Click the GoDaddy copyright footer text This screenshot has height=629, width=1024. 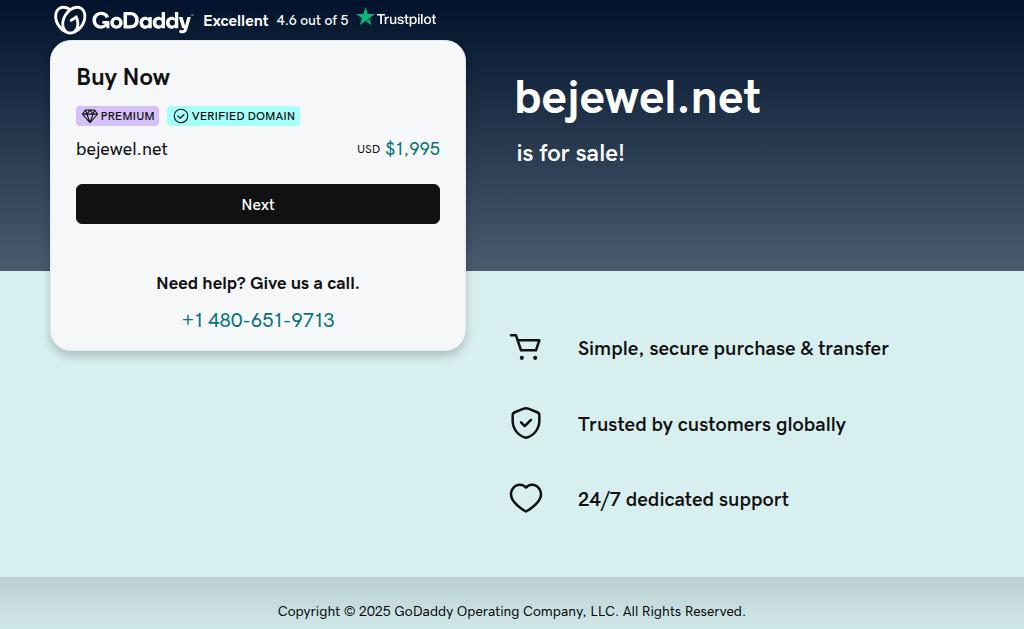click(511, 611)
